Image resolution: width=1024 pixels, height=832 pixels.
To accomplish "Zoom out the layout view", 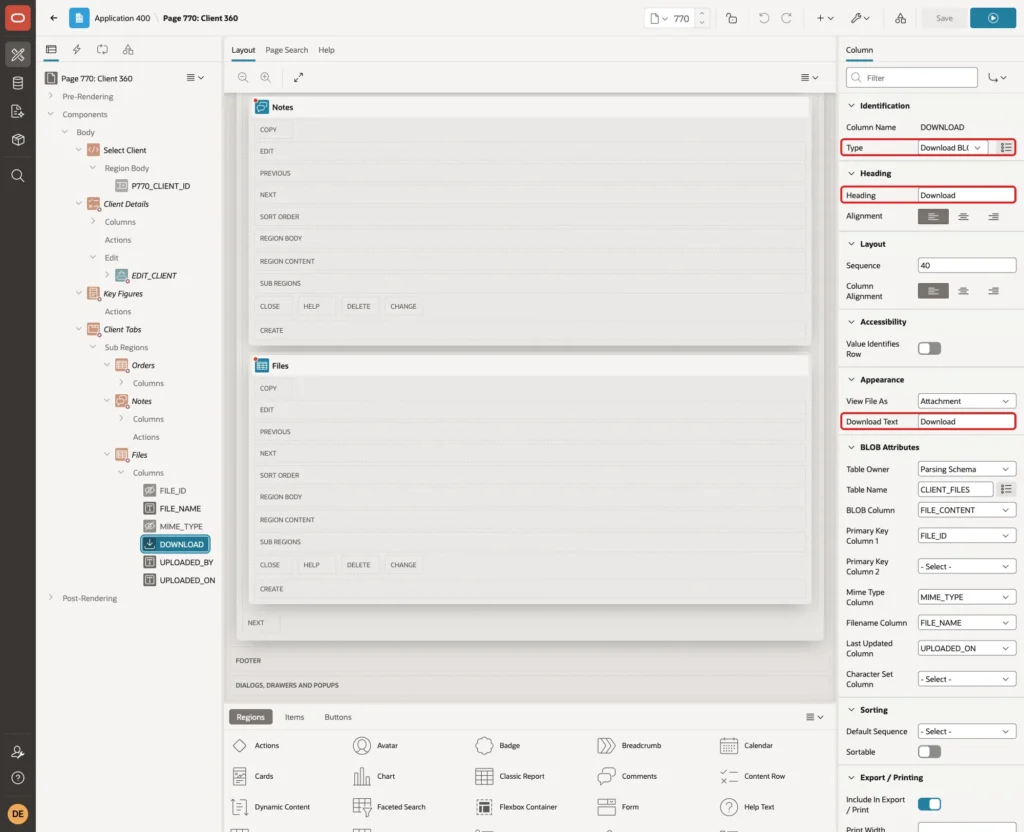I will coord(243,78).
